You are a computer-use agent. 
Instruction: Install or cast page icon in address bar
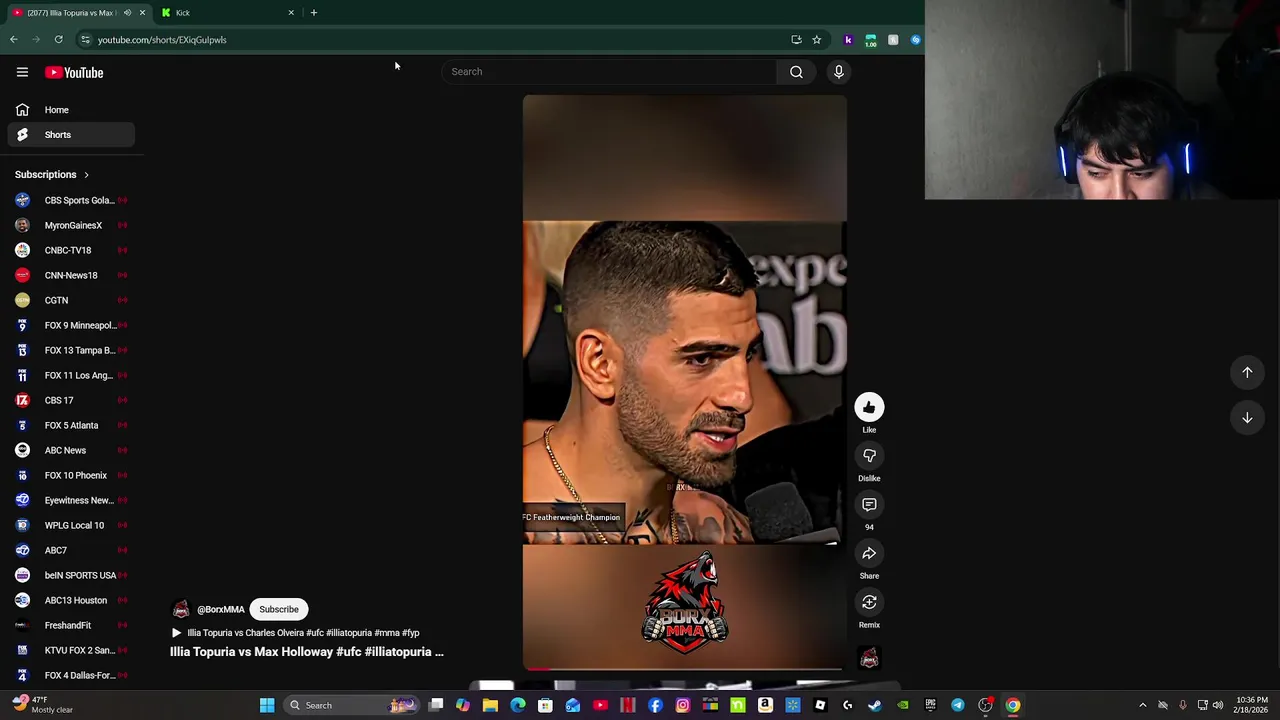[796, 40]
